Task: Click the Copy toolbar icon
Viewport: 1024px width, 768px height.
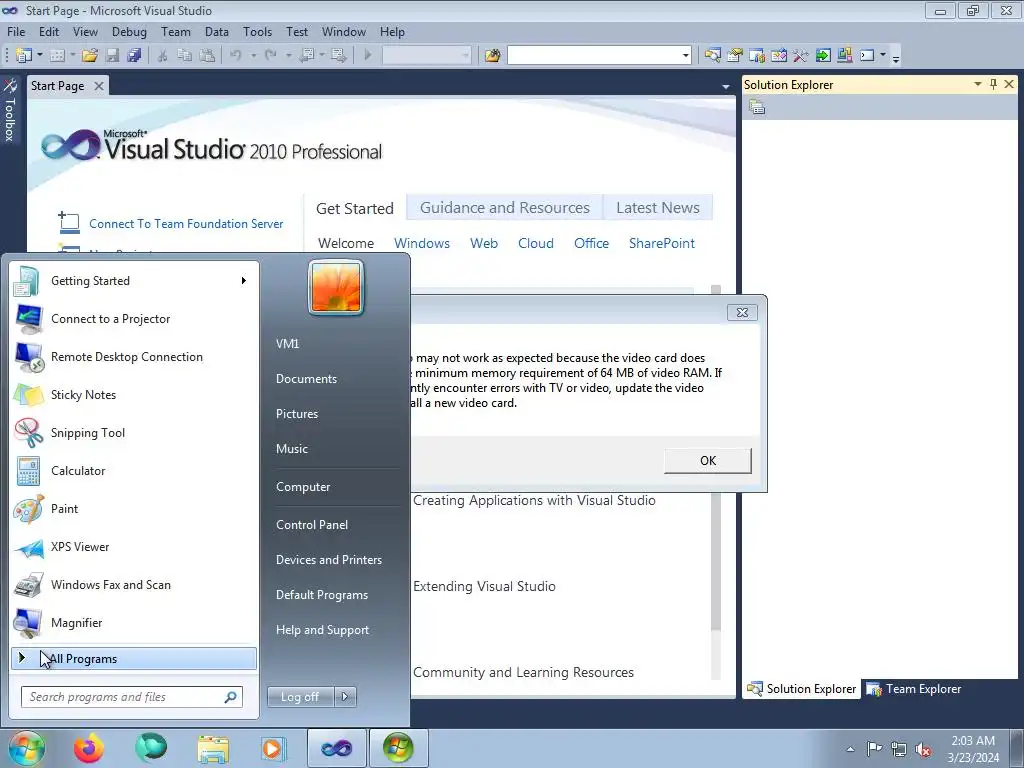Action: coord(185,56)
